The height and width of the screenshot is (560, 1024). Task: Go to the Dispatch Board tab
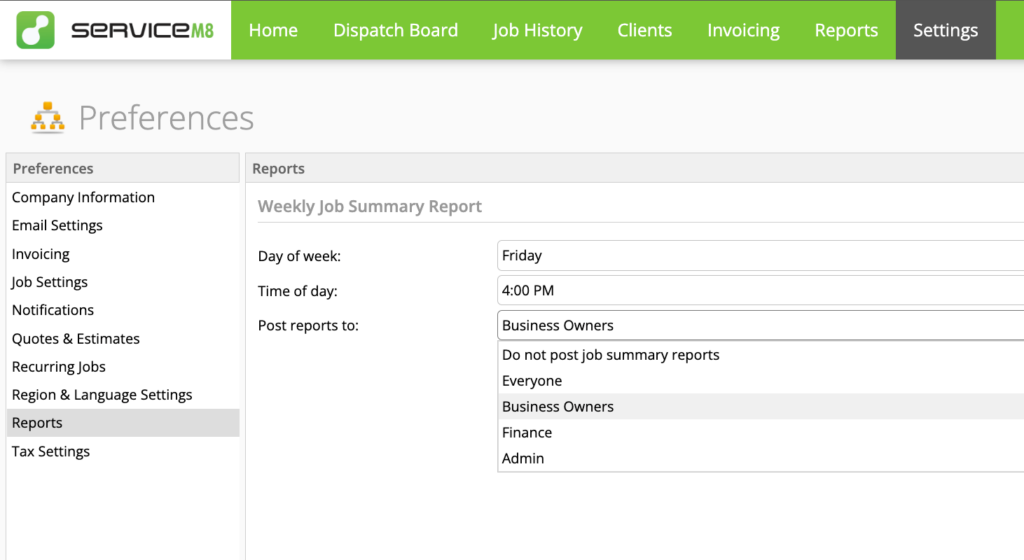[x=395, y=30]
